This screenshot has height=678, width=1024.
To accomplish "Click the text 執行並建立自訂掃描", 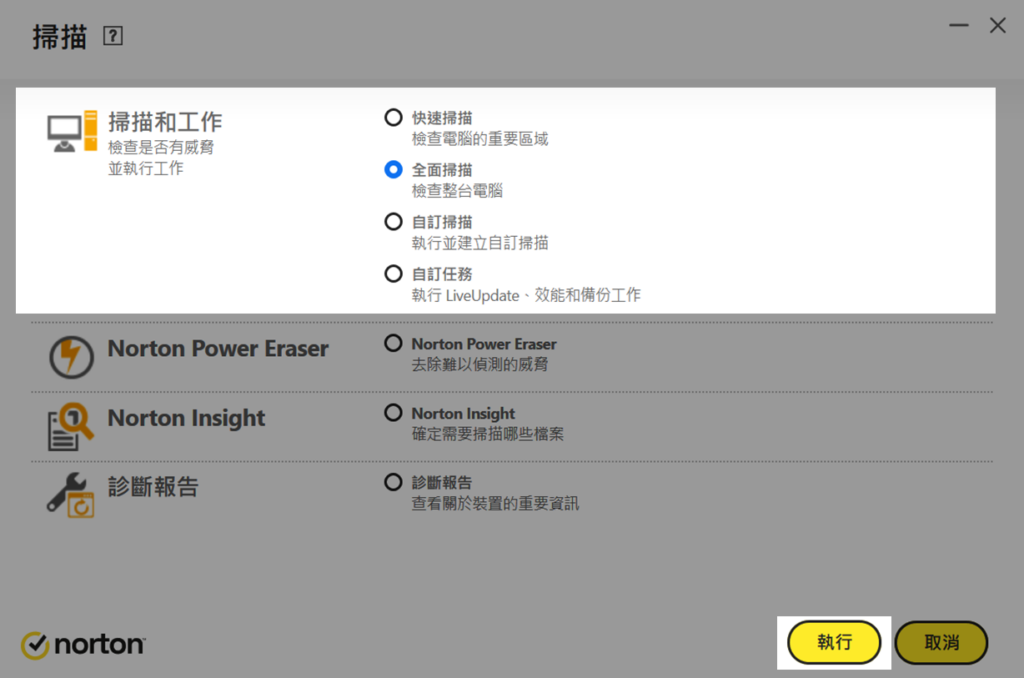I will pos(480,243).
